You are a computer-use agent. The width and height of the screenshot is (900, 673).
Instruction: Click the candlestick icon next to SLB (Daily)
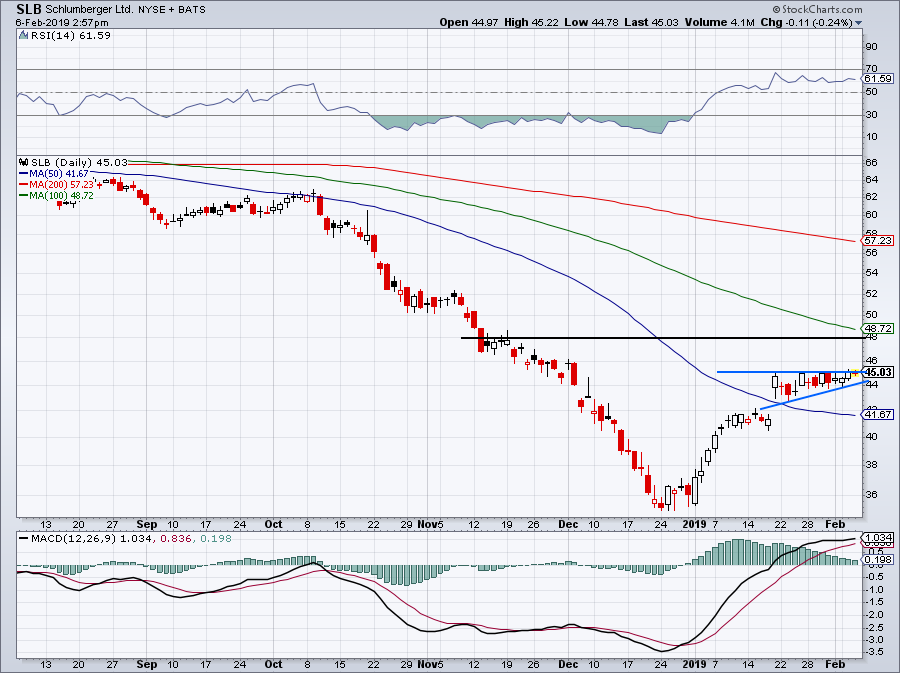click(x=24, y=162)
